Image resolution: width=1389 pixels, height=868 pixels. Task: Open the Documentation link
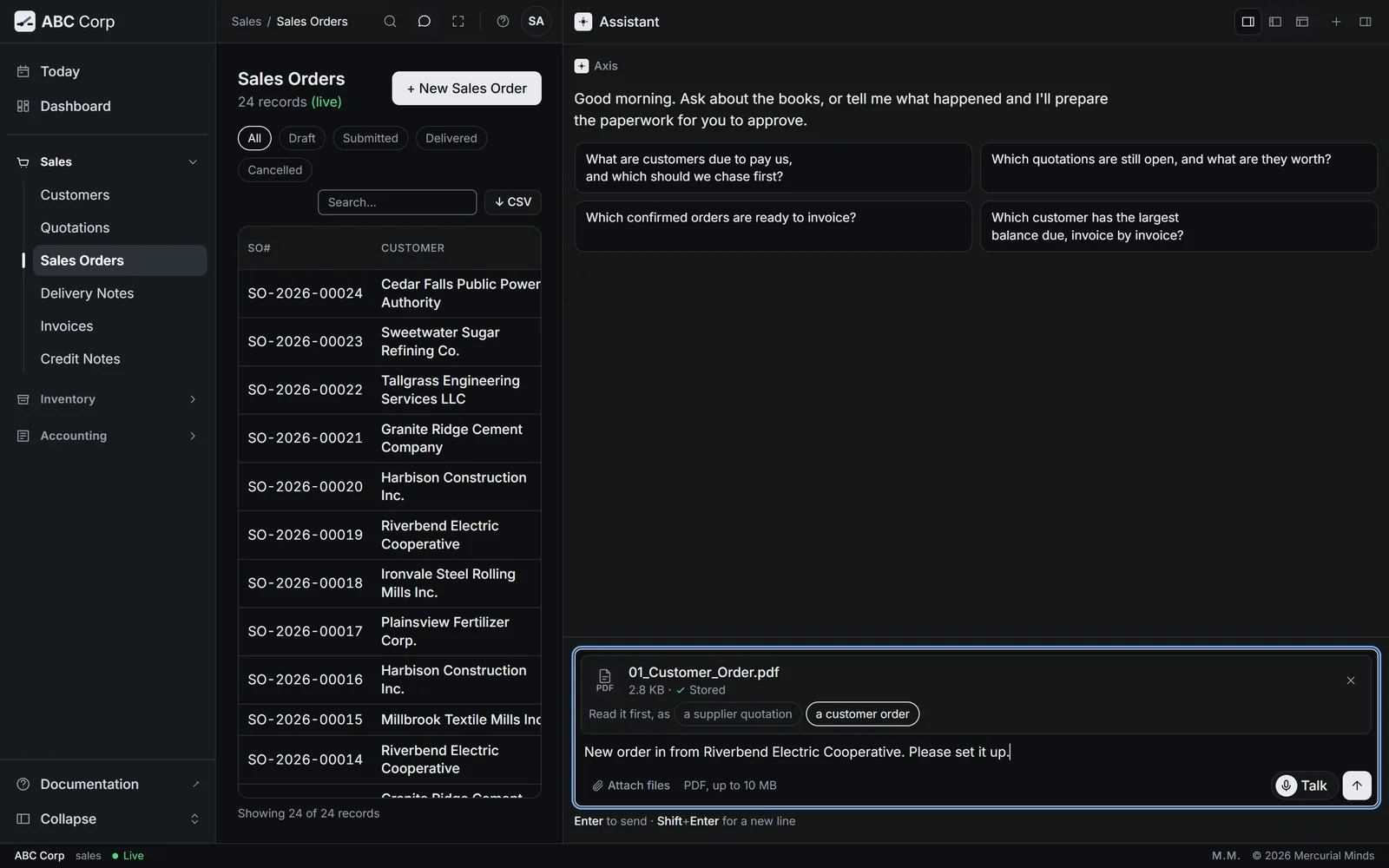(108, 785)
